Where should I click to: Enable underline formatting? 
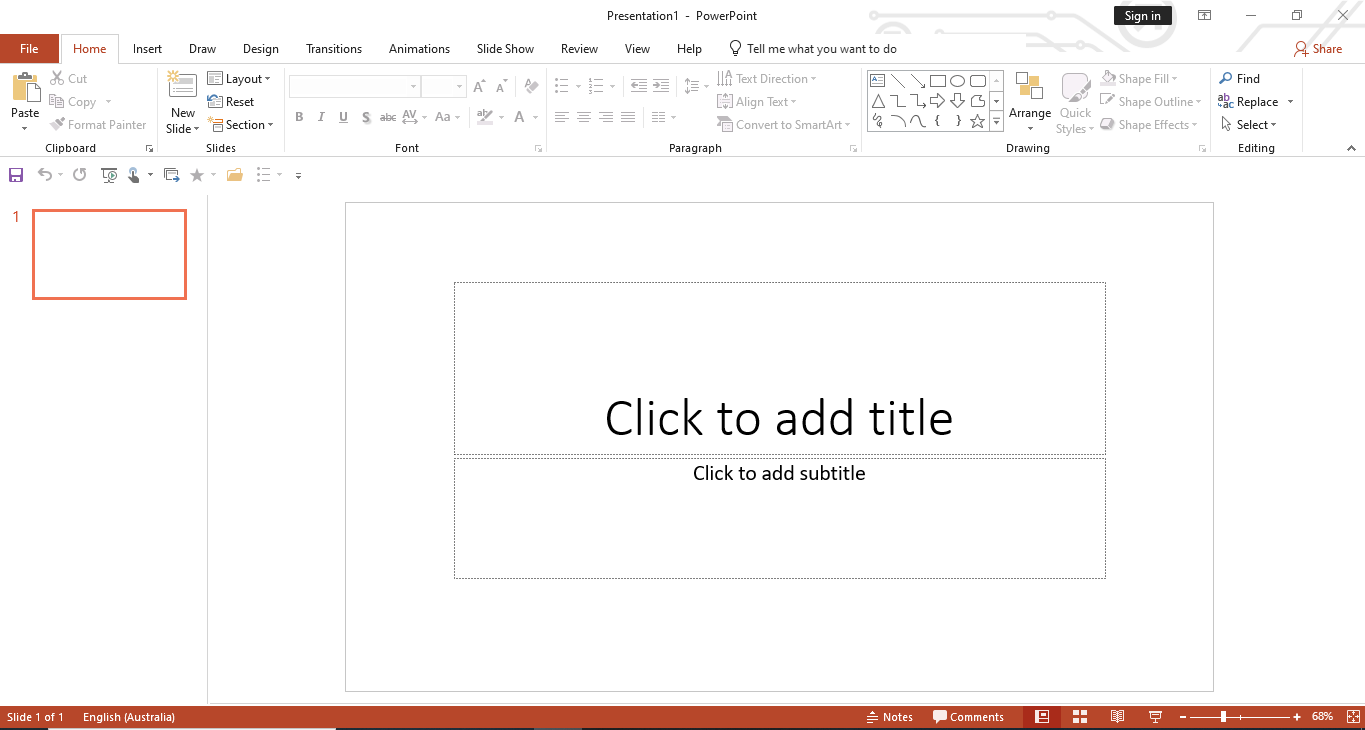tap(343, 117)
